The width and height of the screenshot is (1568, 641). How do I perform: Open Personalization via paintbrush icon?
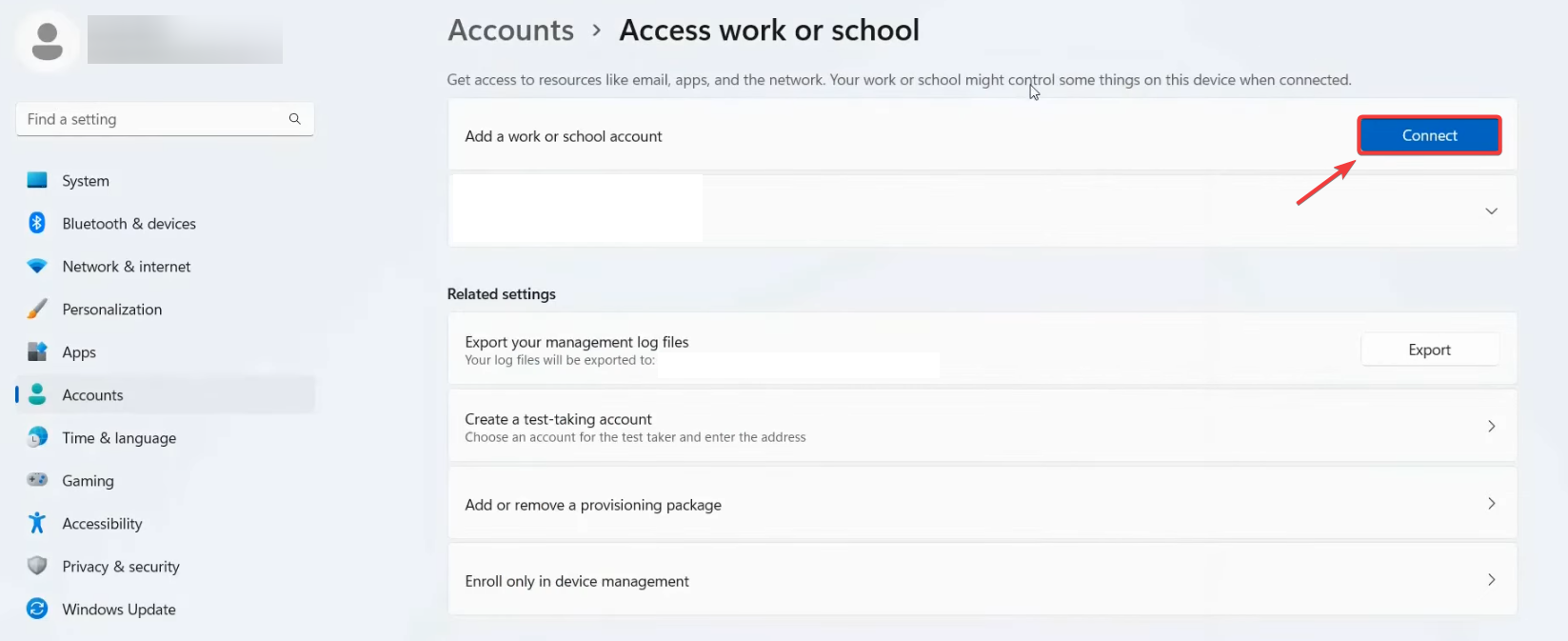(x=37, y=309)
